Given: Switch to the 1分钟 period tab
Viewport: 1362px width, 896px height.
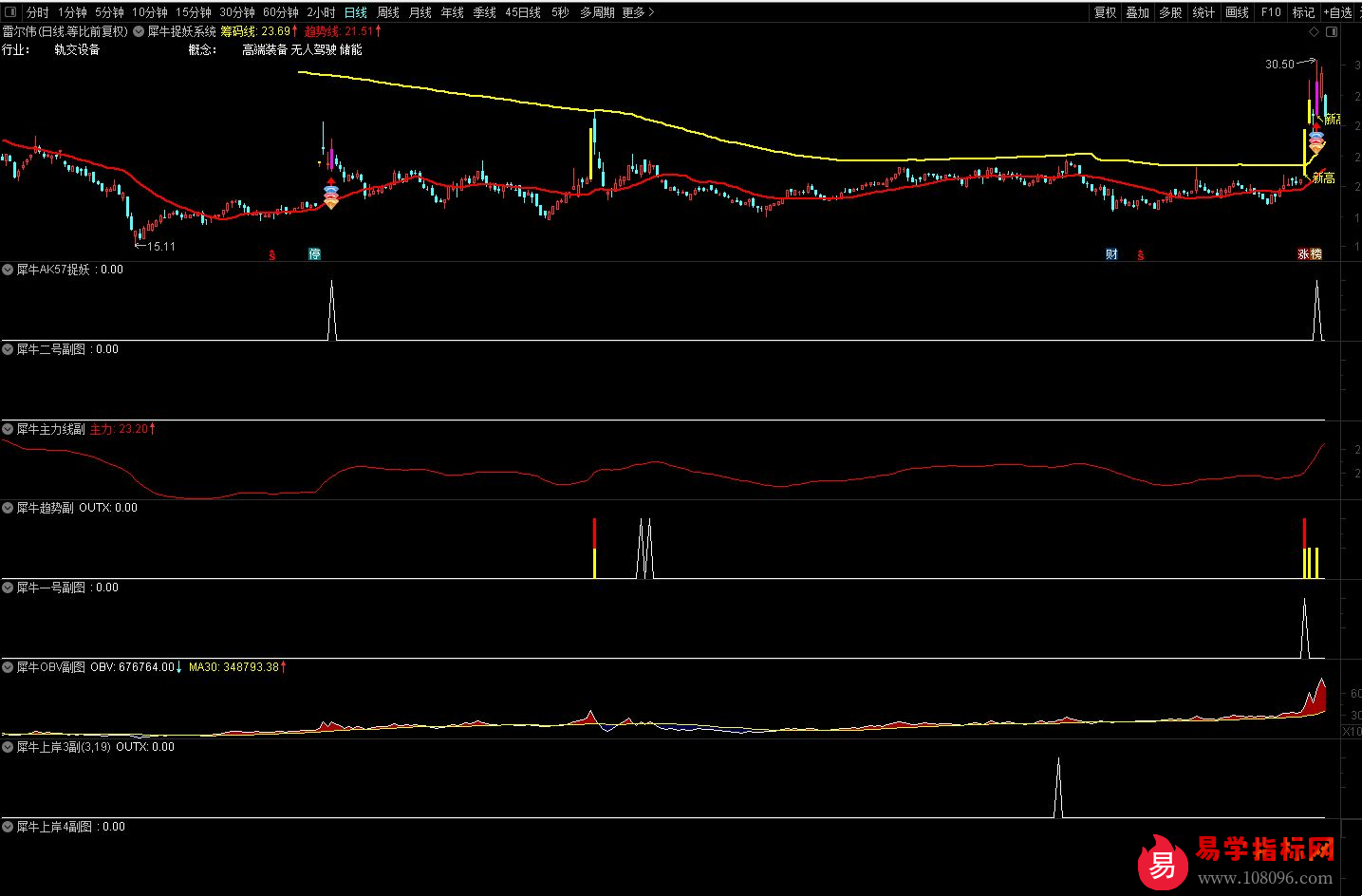Looking at the screenshot, I should click(72, 12).
